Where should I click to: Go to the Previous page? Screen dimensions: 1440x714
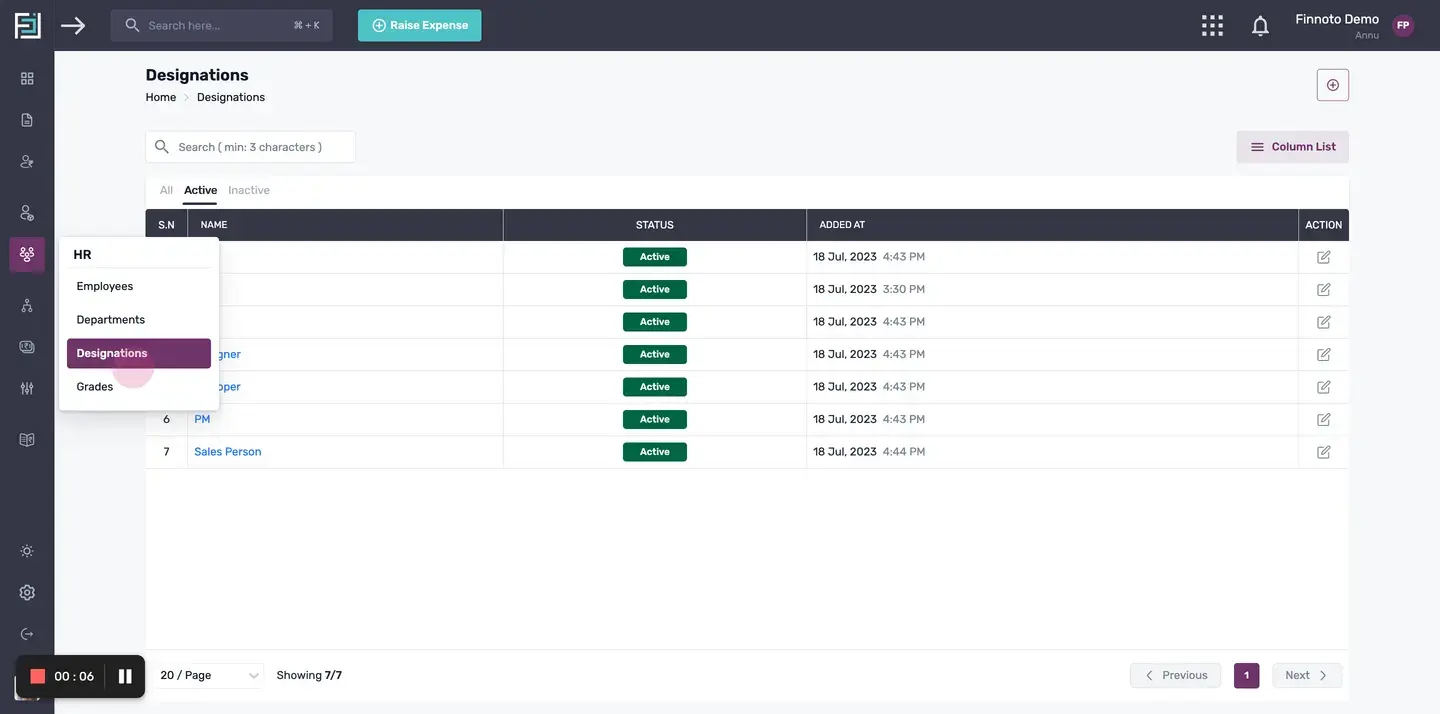(x=1176, y=676)
